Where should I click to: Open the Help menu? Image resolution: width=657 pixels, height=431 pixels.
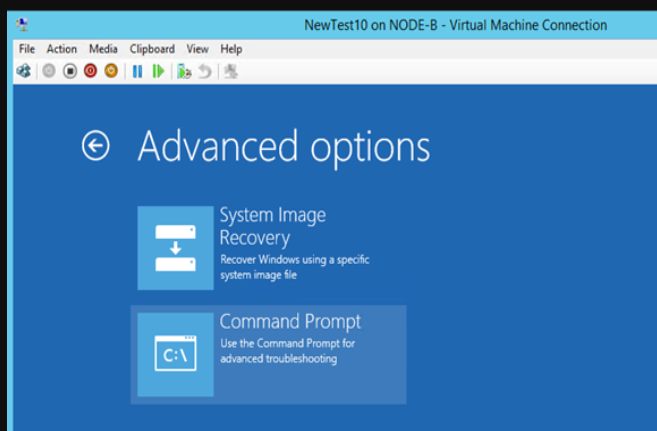coord(231,49)
